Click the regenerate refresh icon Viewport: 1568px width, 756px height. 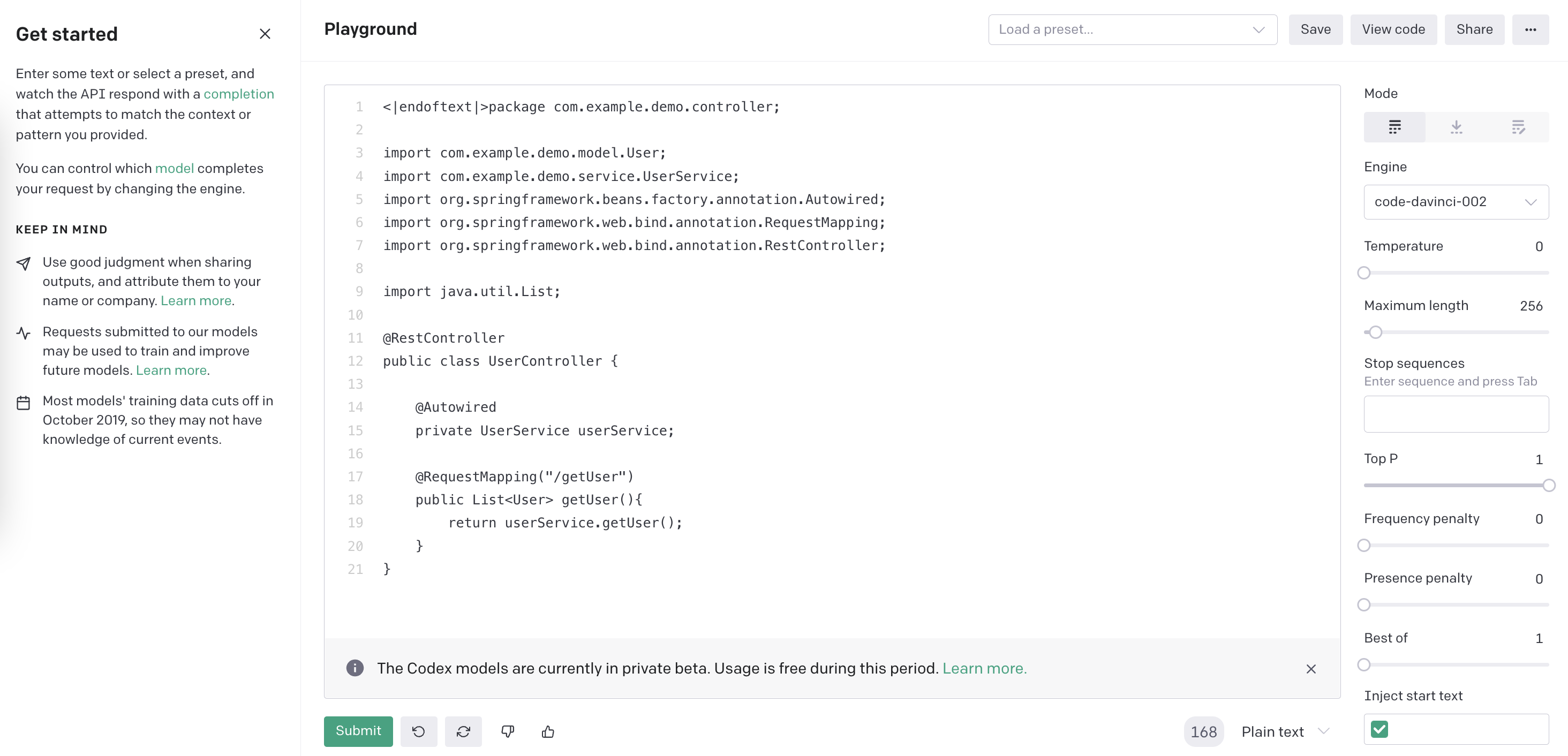pyautogui.click(x=463, y=731)
